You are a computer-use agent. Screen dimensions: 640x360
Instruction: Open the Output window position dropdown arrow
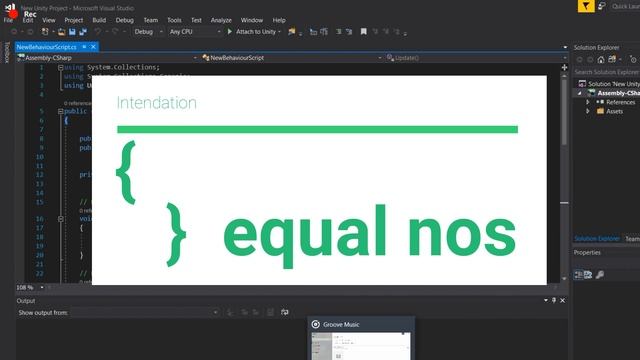(546, 300)
